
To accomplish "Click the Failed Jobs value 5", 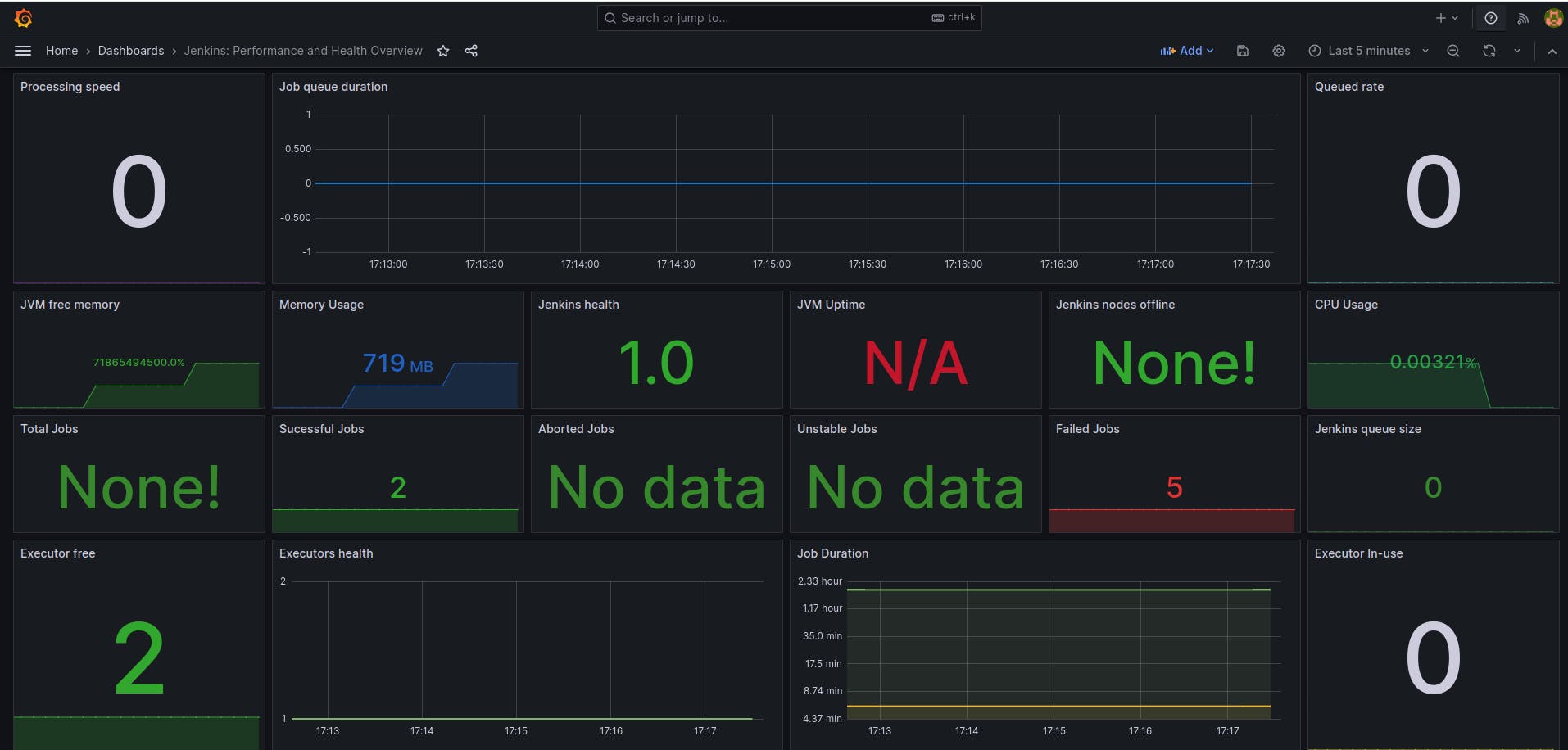I will coord(1174,487).
